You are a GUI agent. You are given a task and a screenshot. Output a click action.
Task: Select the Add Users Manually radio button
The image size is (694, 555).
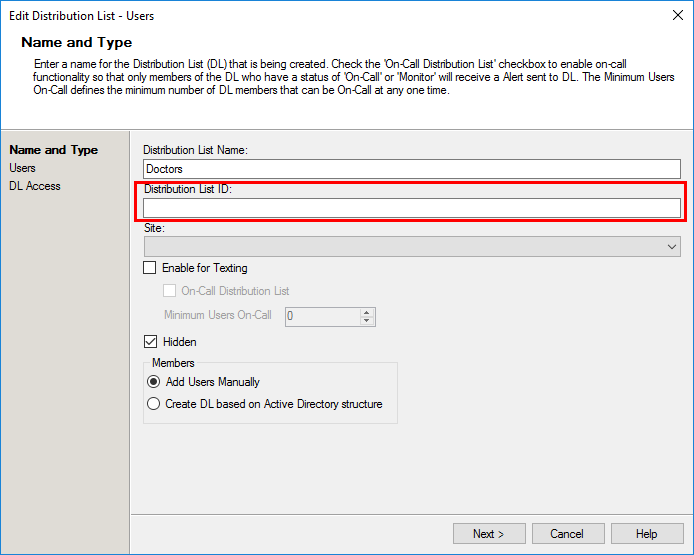tap(154, 382)
